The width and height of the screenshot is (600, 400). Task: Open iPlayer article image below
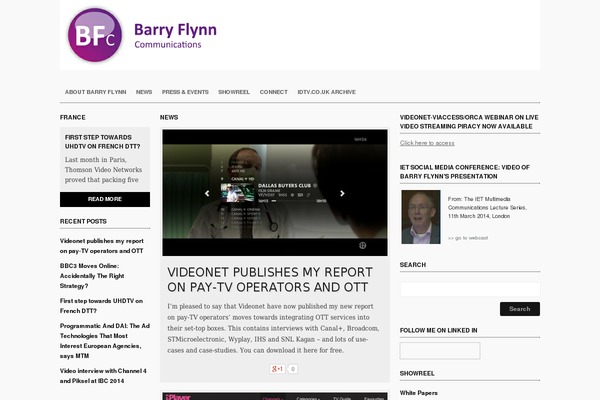pyautogui.click(x=275, y=396)
